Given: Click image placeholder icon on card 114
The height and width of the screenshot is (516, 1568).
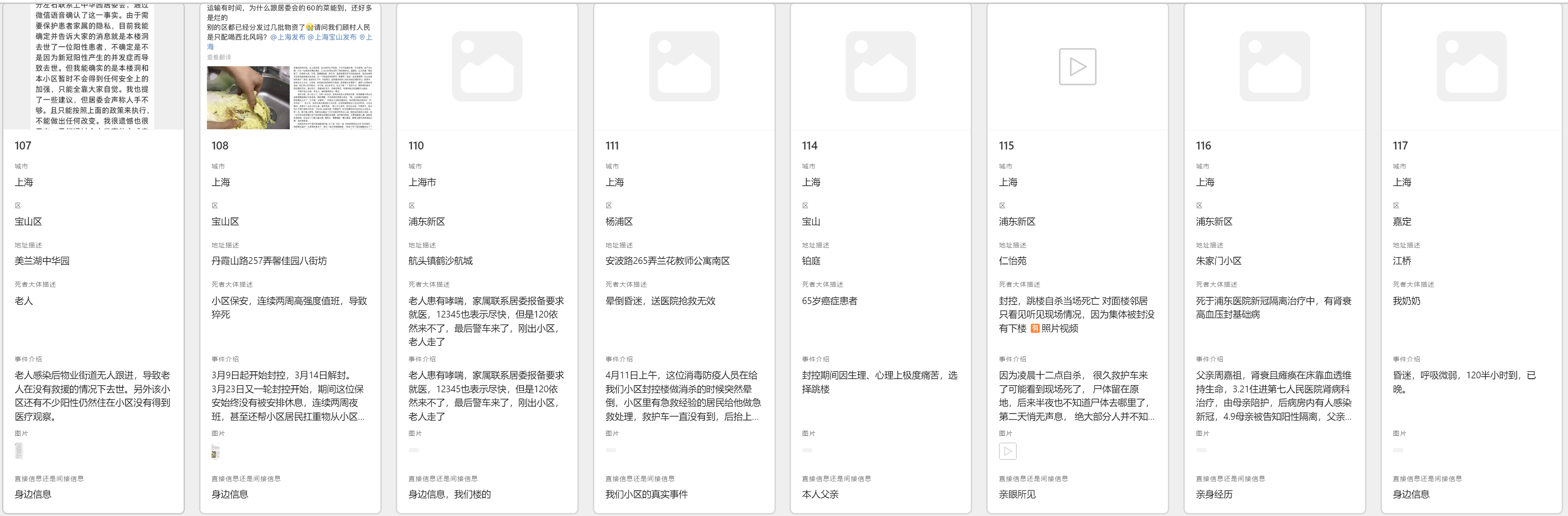Looking at the screenshot, I should (x=881, y=66).
